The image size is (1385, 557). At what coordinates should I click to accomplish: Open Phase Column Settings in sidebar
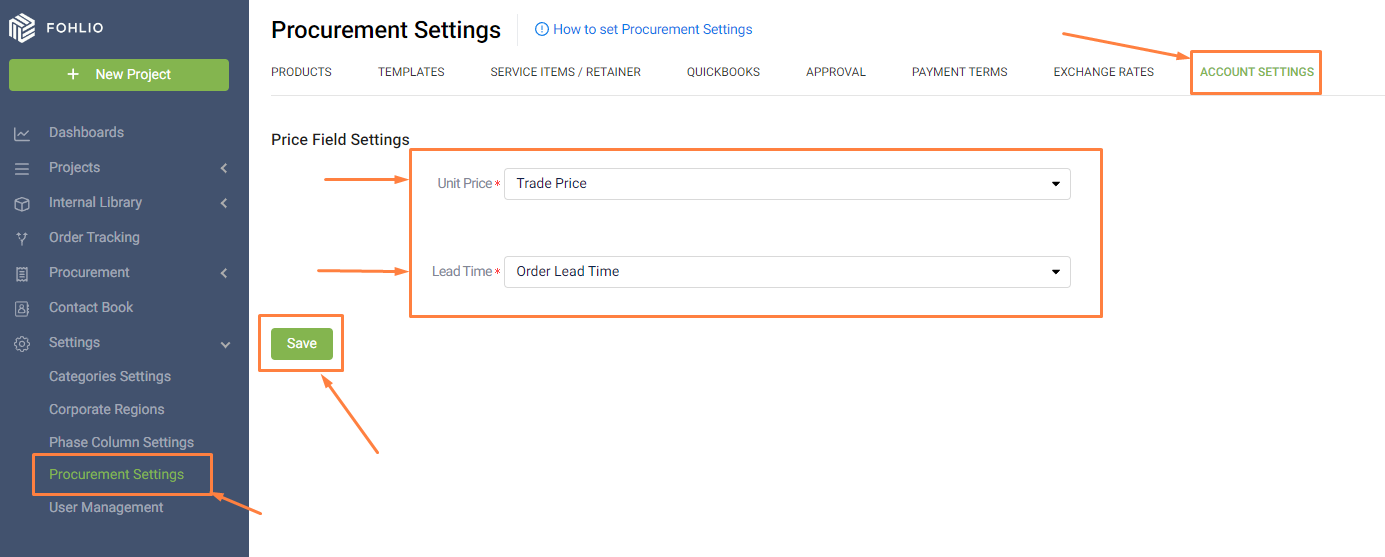pos(121,442)
